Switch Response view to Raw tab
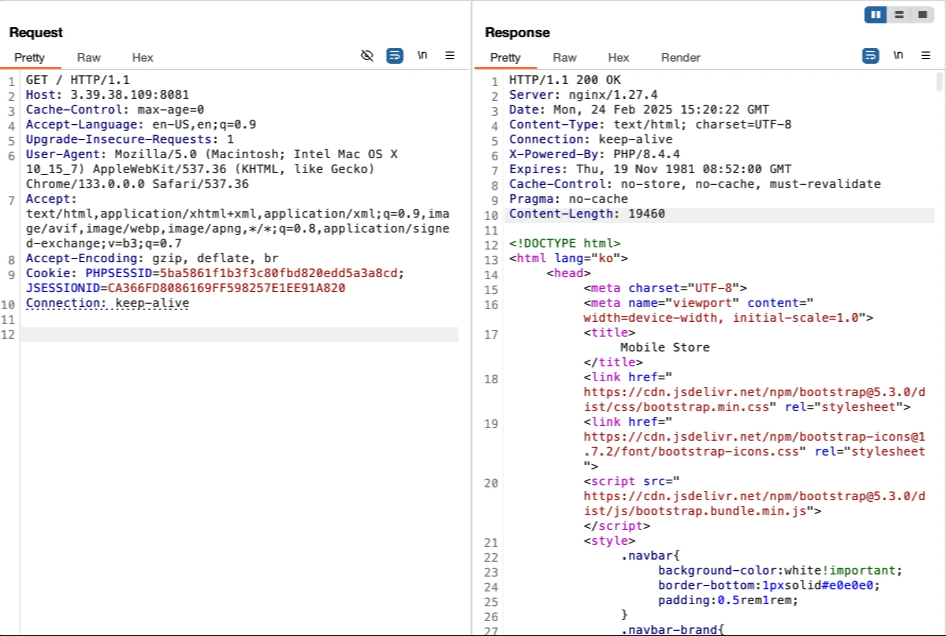The width and height of the screenshot is (946, 636). pos(565,57)
